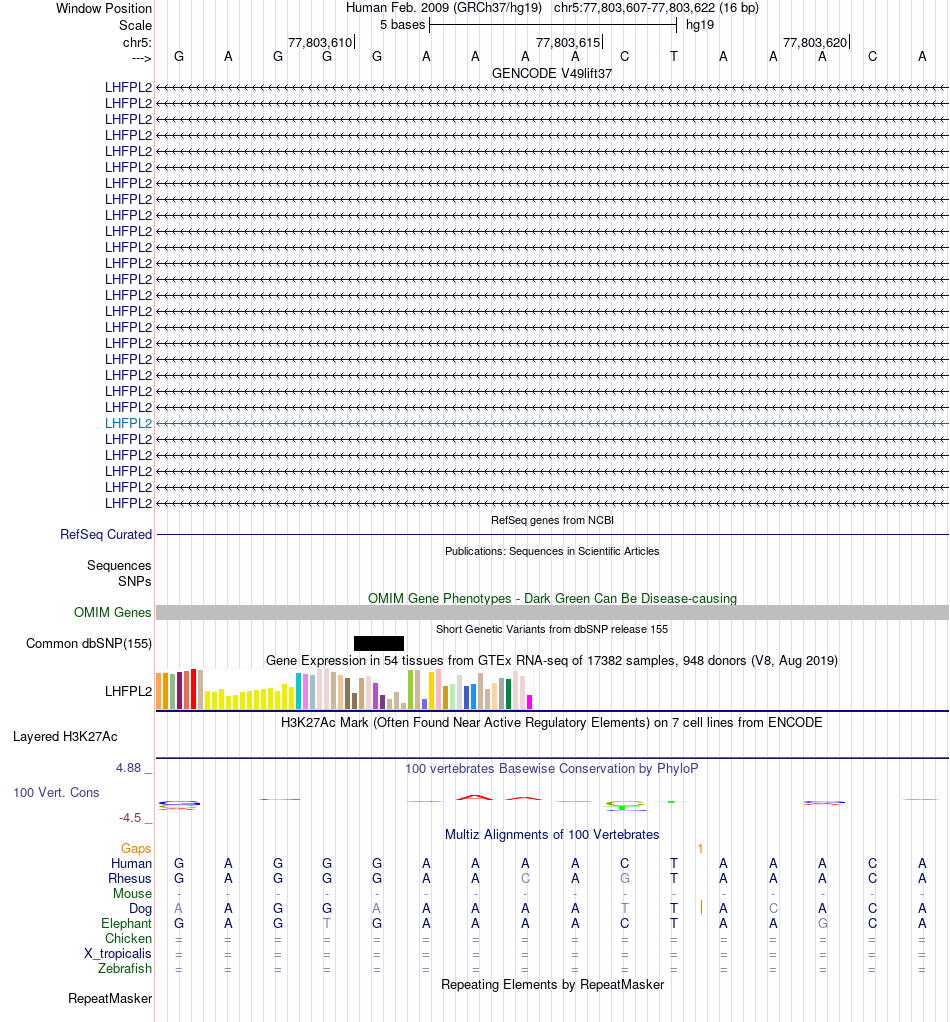Viewport: 950px width, 1022px height.
Task: Open the GENCODE V49lift37 track title
Action: tap(552, 73)
